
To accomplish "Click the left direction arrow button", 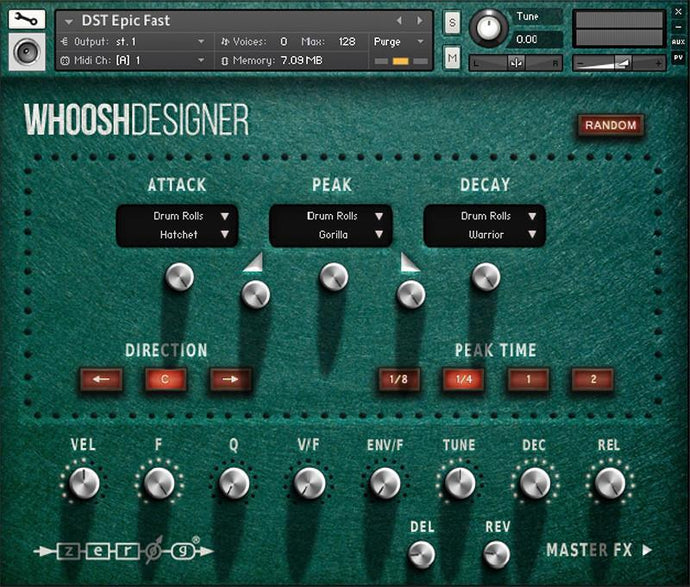I will pos(102,380).
